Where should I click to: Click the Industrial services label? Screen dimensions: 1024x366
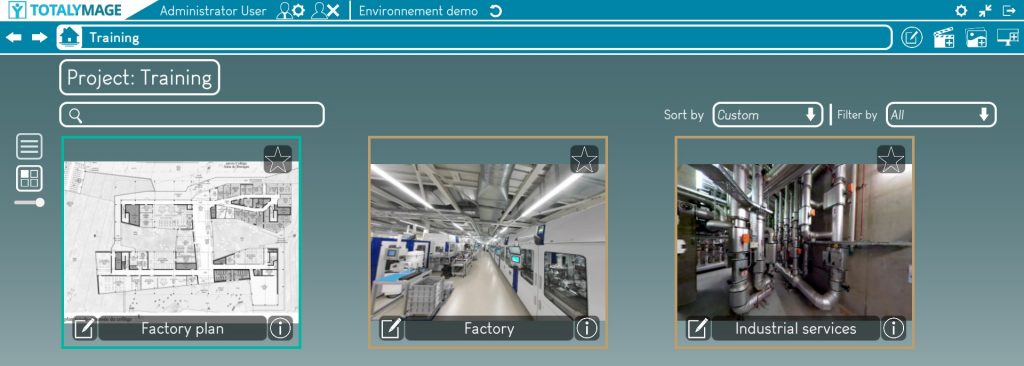[795, 329]
